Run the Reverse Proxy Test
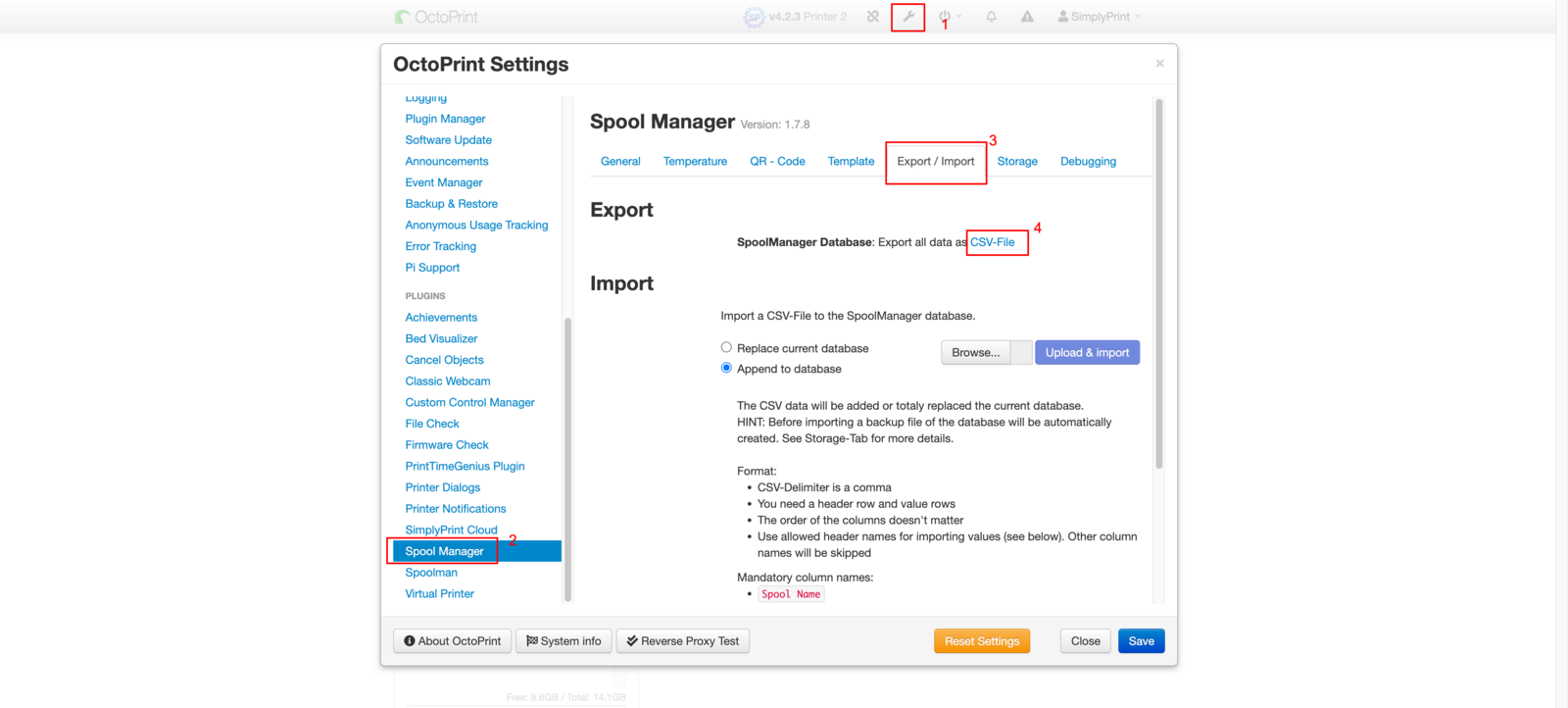The height and width of the screenshot is (708, 1568). tap(683, 641)
